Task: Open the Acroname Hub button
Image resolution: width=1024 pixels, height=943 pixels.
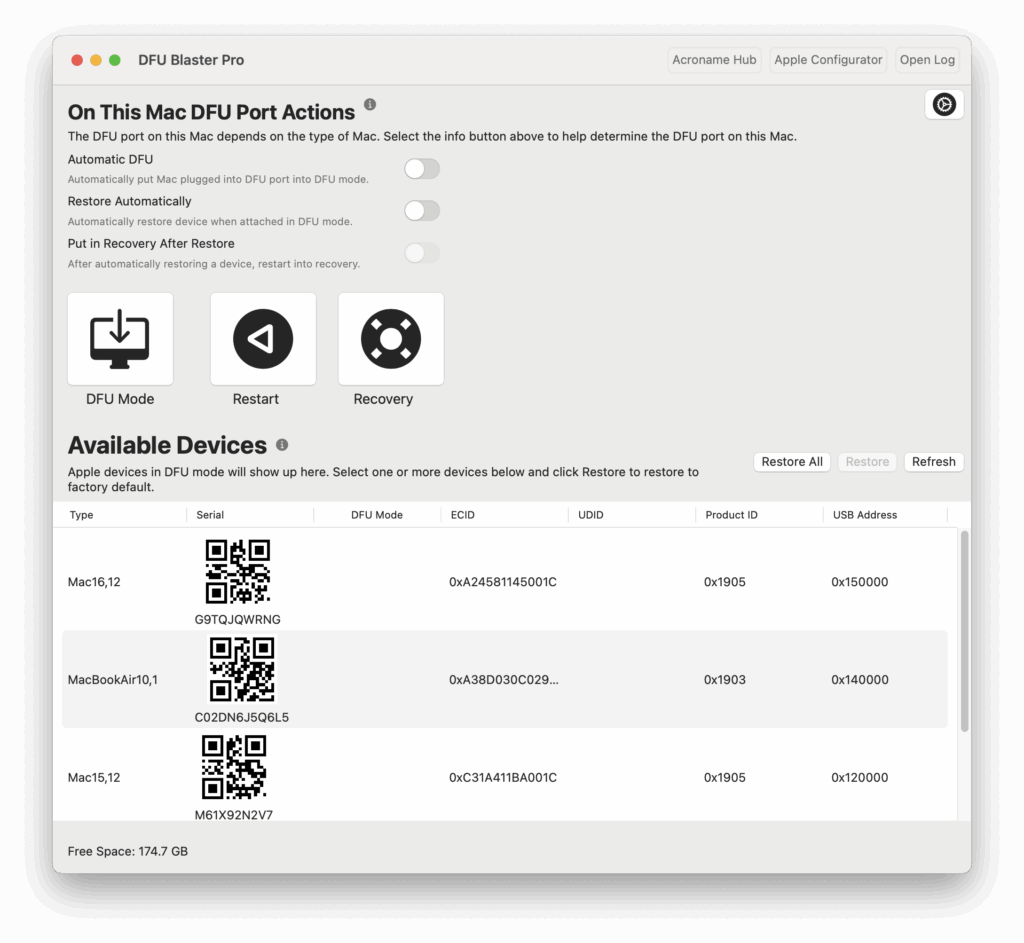Action: [714, 60]
